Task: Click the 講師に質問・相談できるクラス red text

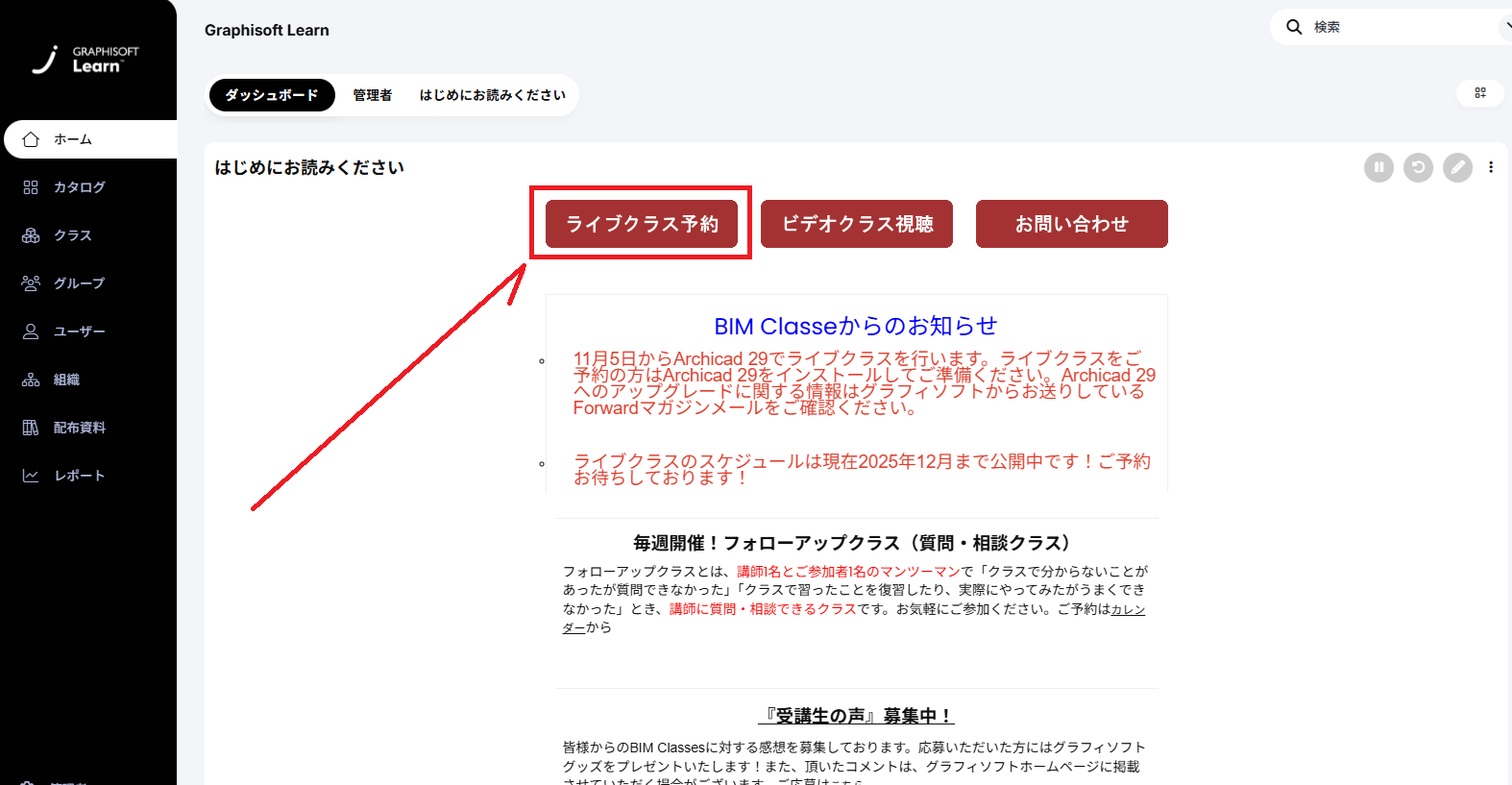Action: coord(763,608)
